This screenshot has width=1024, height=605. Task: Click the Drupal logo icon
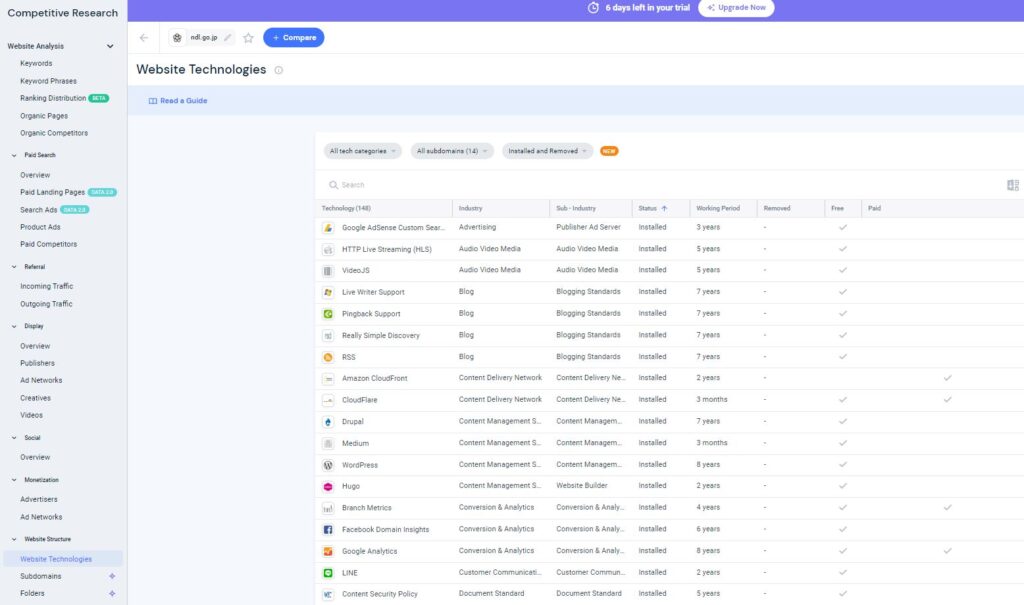[328, 422]
